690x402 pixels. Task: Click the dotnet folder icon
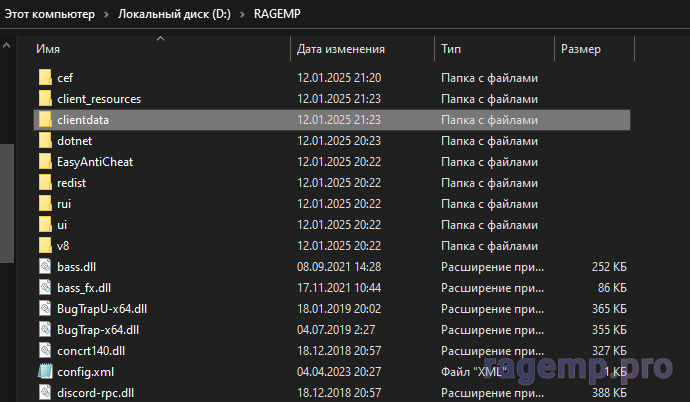click(x=45, y=141)
